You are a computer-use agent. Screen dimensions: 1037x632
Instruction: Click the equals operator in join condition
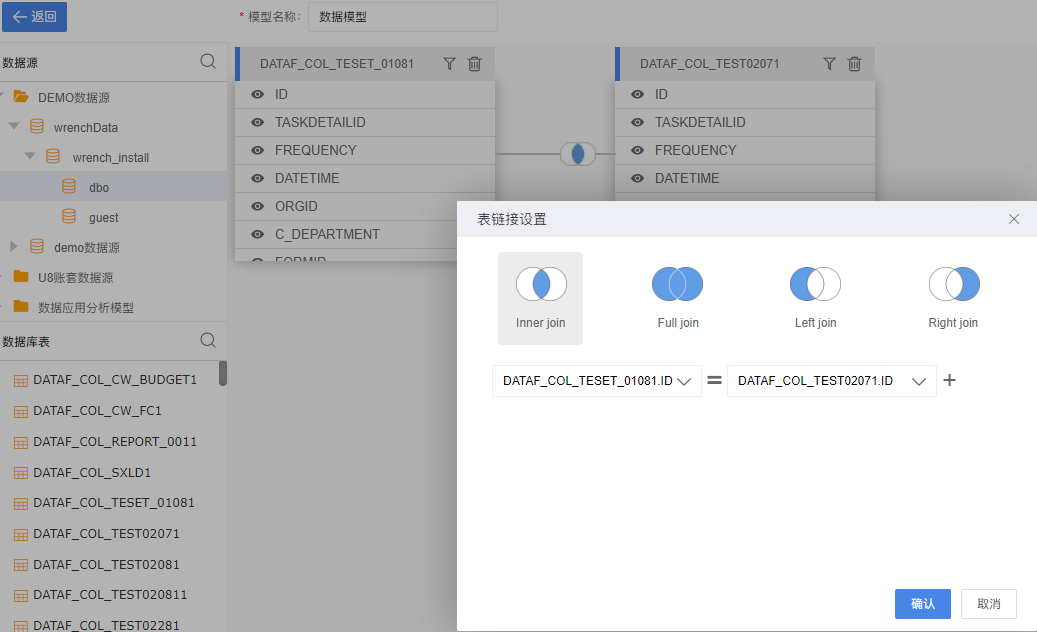click(x=714, y=380)
